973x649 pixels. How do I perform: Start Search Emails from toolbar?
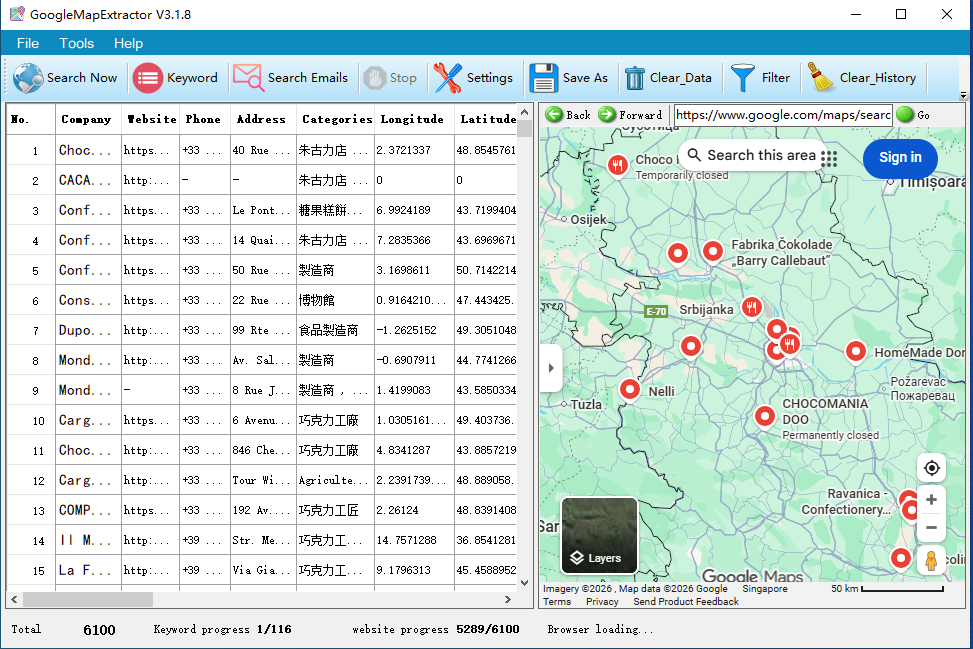(247, 78)
